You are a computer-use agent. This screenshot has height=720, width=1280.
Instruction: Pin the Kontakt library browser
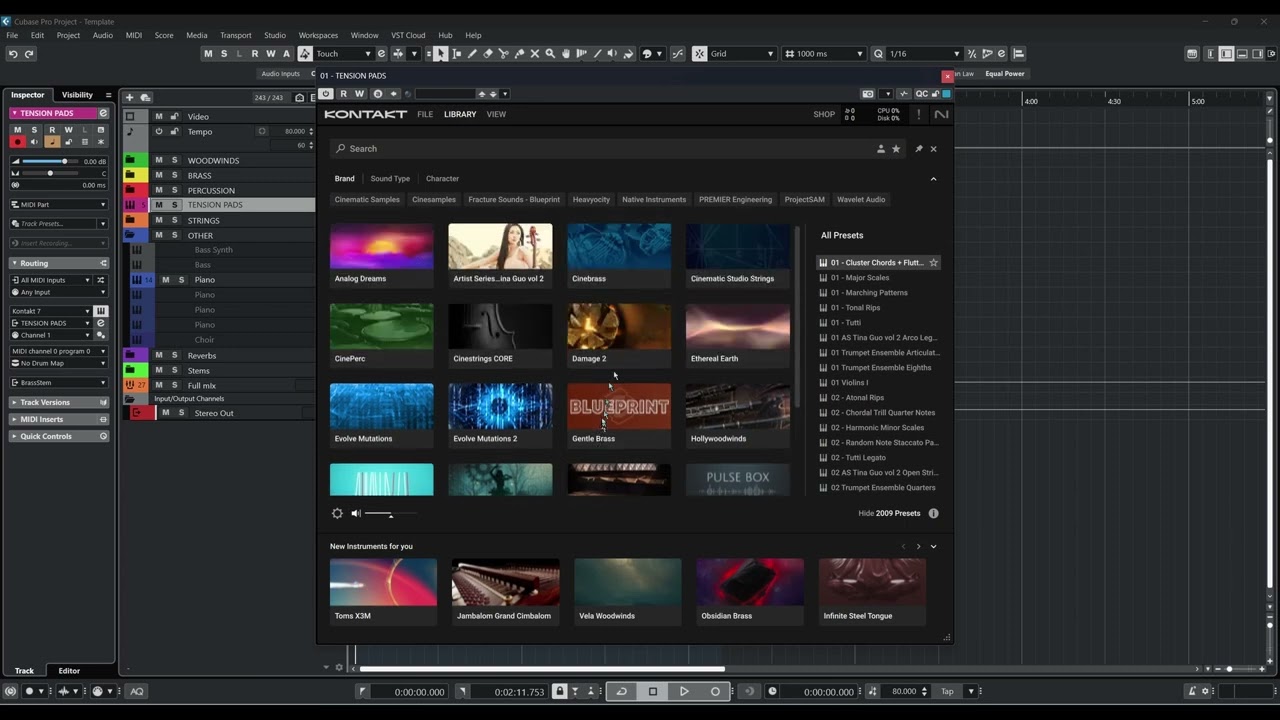click(918, 149)
